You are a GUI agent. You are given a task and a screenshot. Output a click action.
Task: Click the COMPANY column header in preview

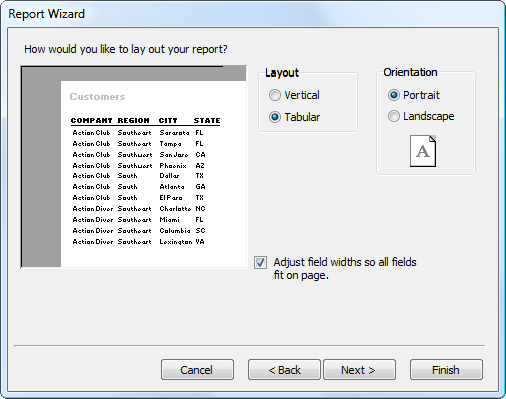point(91,120)
